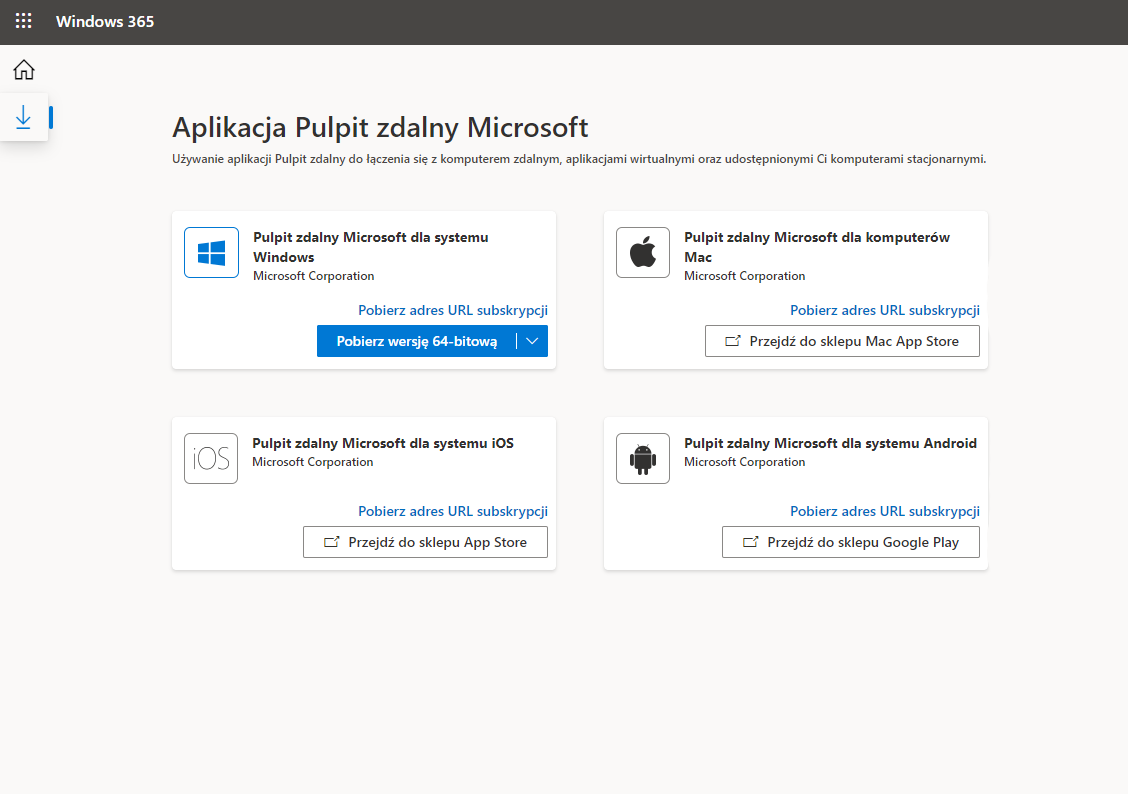The height and width of the screenshot is (794, 1128).
Task: Click the Windows logo app icon
Action: point(211,252)
